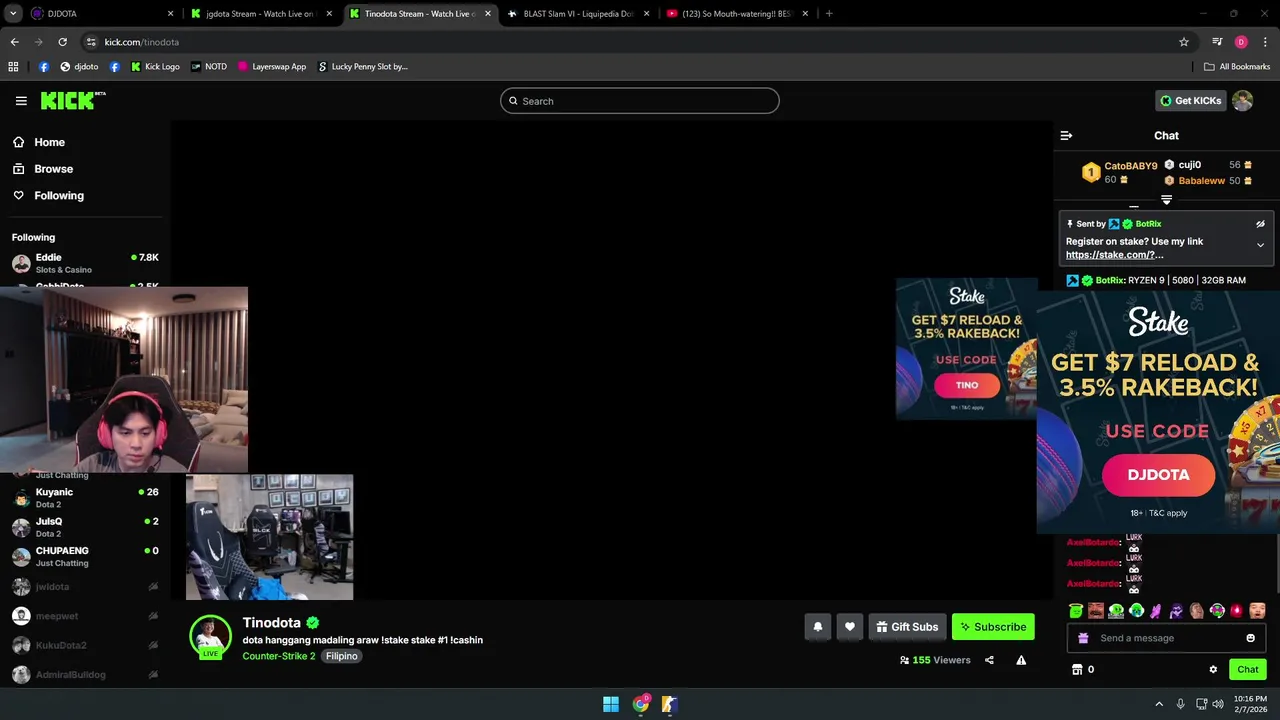This screenshot has height=720, width=1280.
Task: Open the stake.com link in pinned message
Action: pos(1114,255)
